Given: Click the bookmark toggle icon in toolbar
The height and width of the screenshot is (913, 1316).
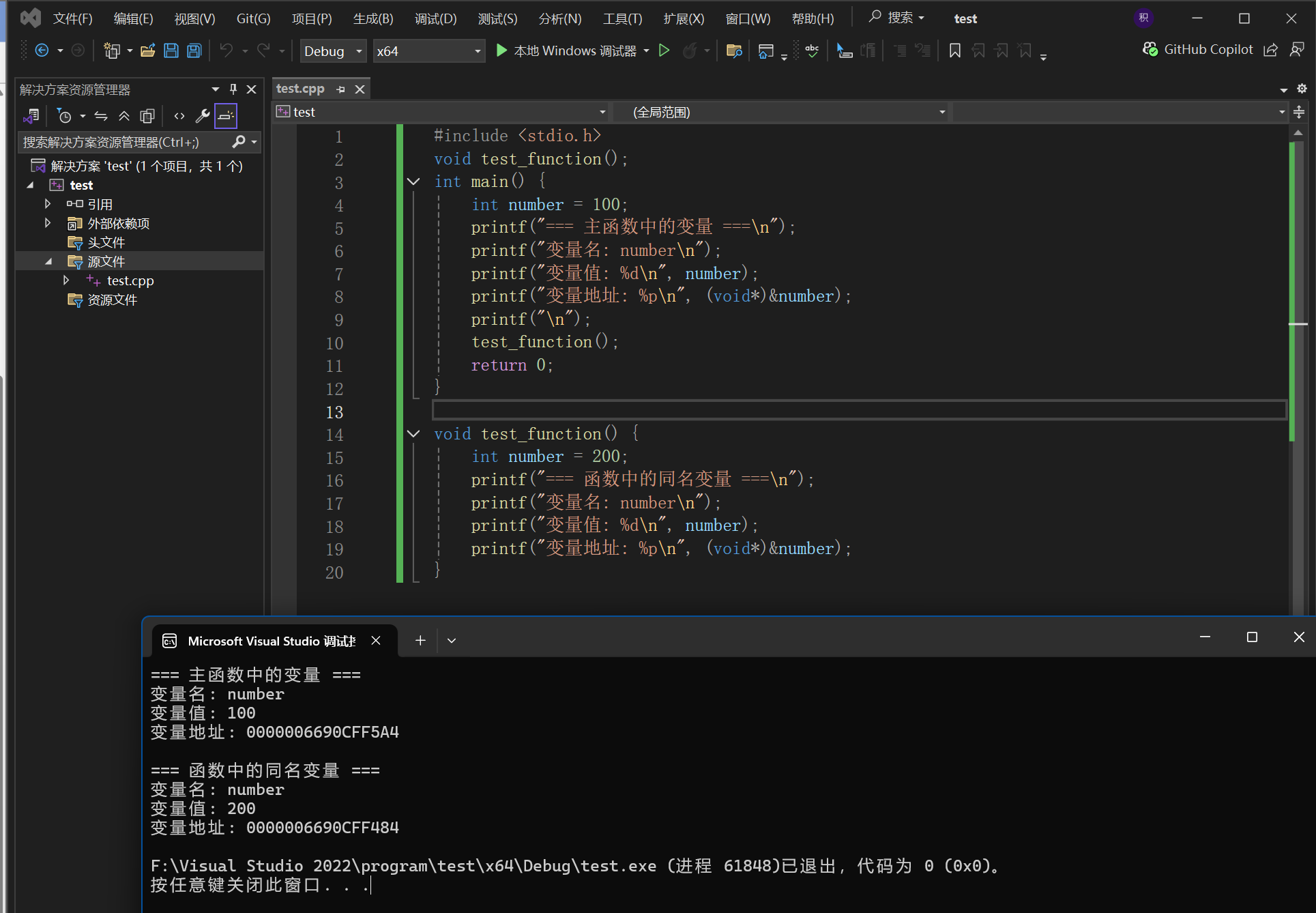Looking at the screenshot, I should coord(955,50).
